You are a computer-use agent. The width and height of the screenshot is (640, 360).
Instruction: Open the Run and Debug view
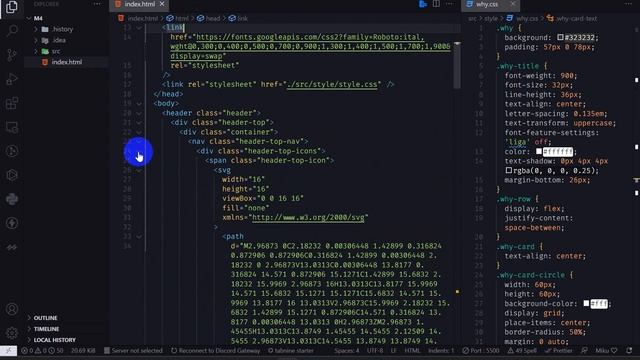12,79
